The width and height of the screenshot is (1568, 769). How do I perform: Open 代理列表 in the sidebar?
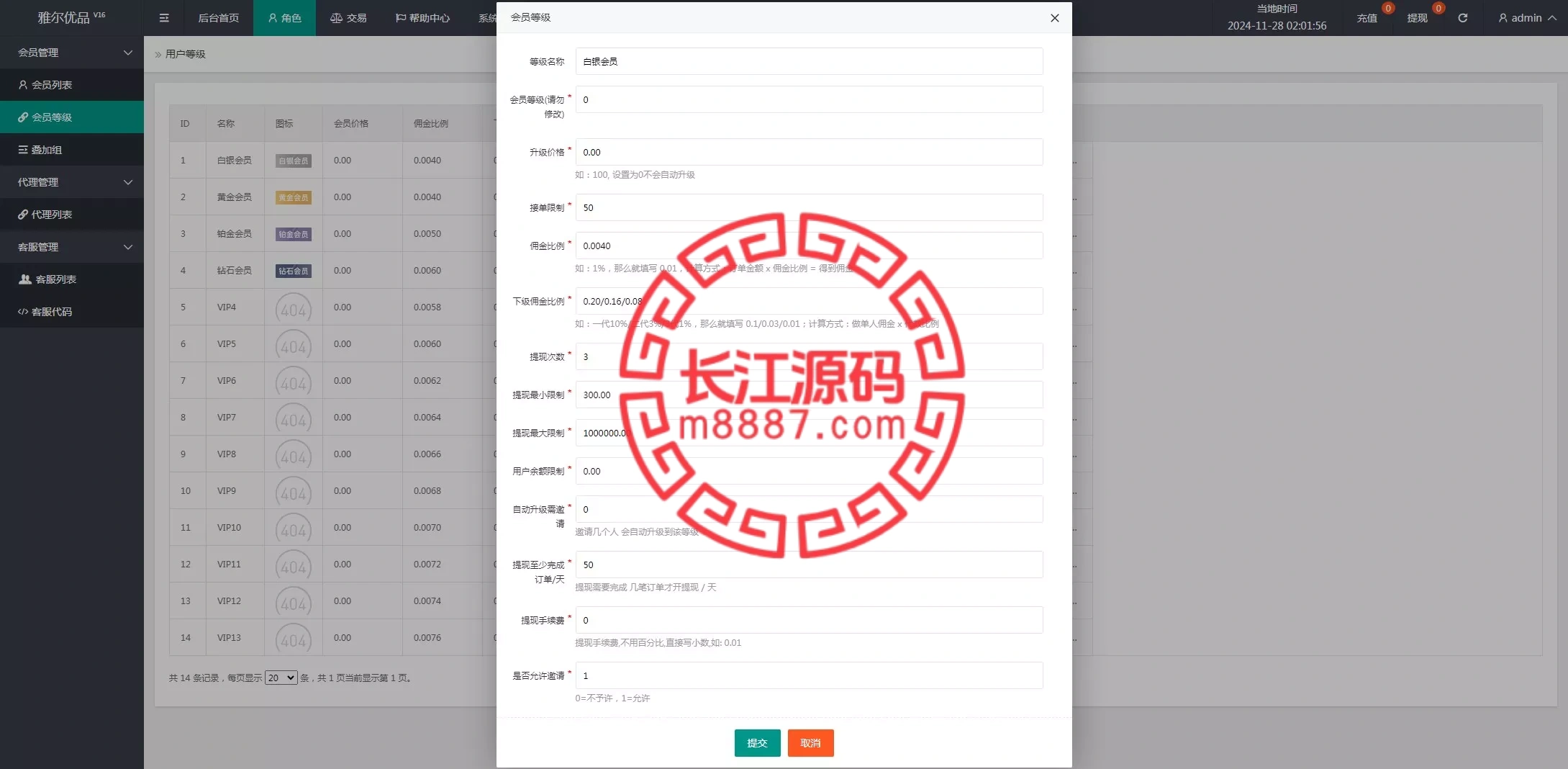click(x=72, y=215)
